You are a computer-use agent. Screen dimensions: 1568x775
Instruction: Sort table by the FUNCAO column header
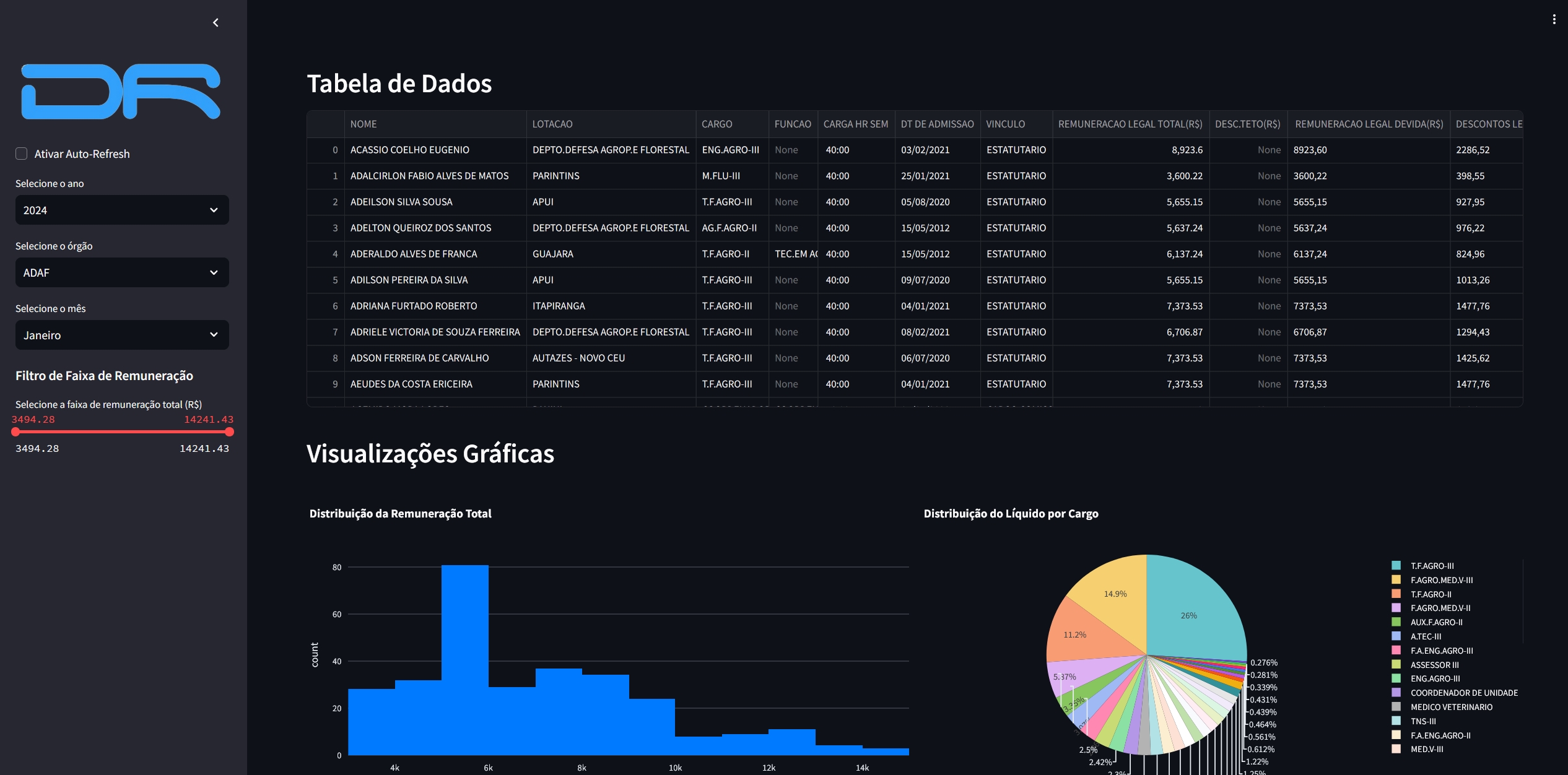click(x=793, y=124)
